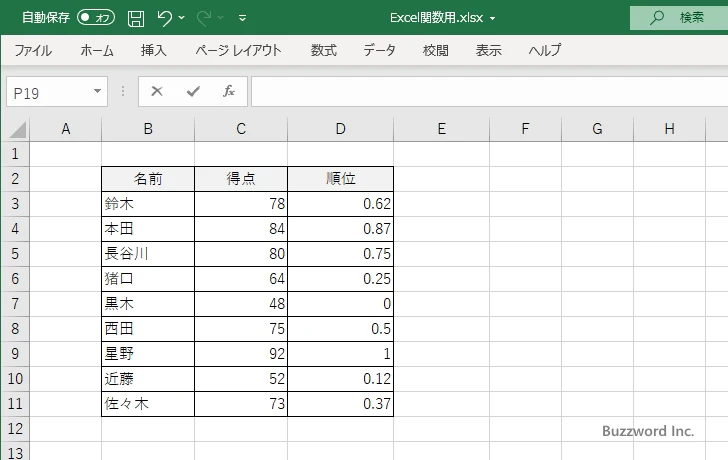
Task: Click the Save icon in title bar
Action: pyautogui.click(x=136, y=18)
